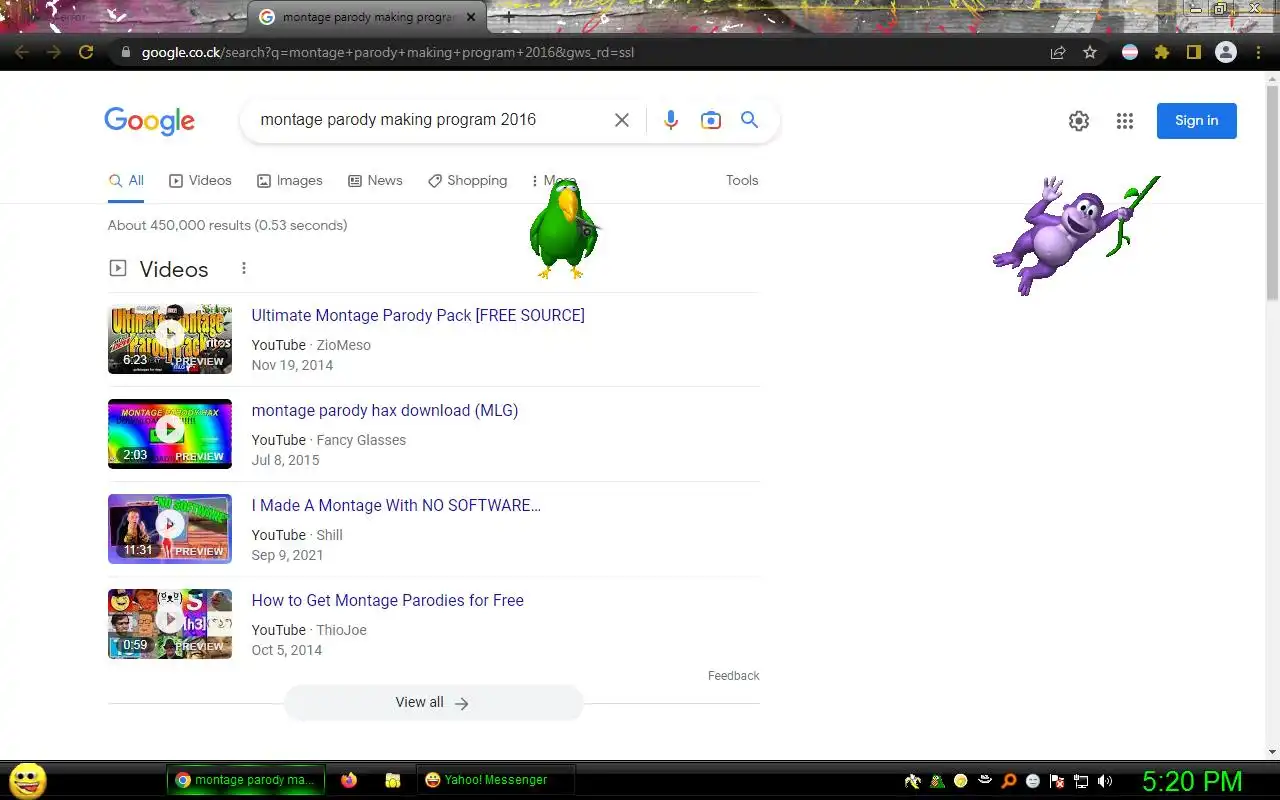Open search by image camera icon
1280x800 pixels.
(710, 120)
